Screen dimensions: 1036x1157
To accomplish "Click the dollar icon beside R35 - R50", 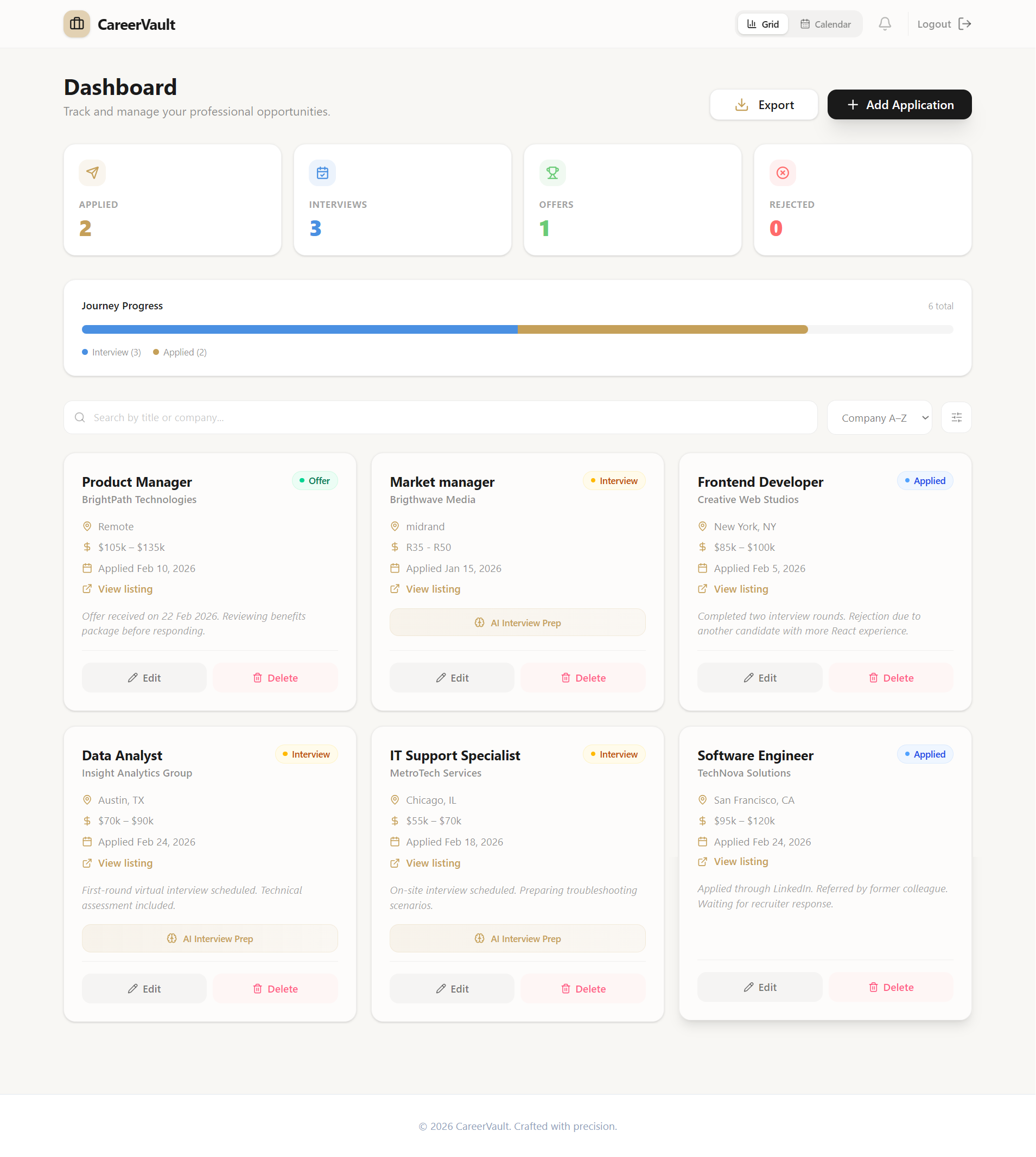I will (x=395, y=547).
